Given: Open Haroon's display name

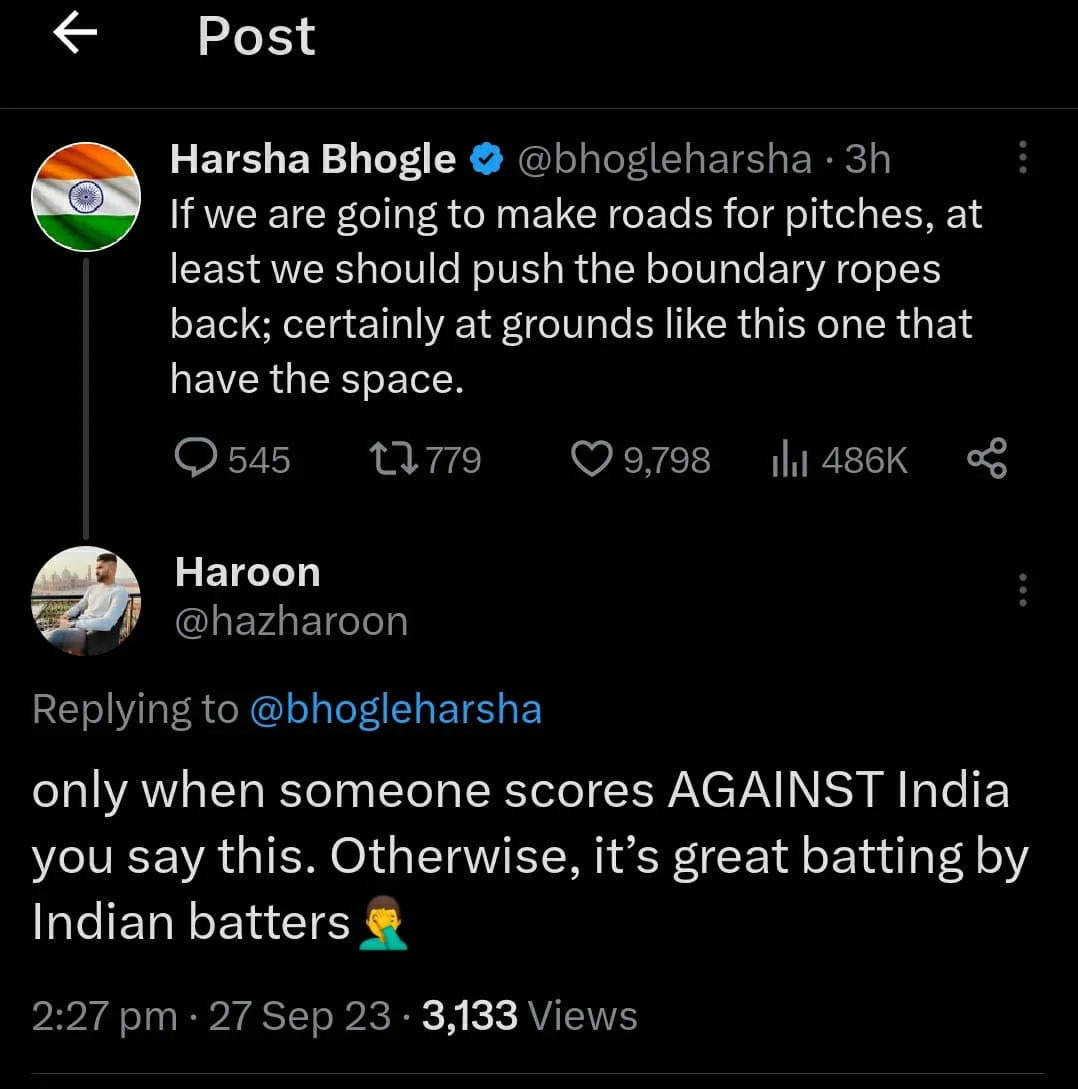Looking at the screenshot, I should [247, 572].
